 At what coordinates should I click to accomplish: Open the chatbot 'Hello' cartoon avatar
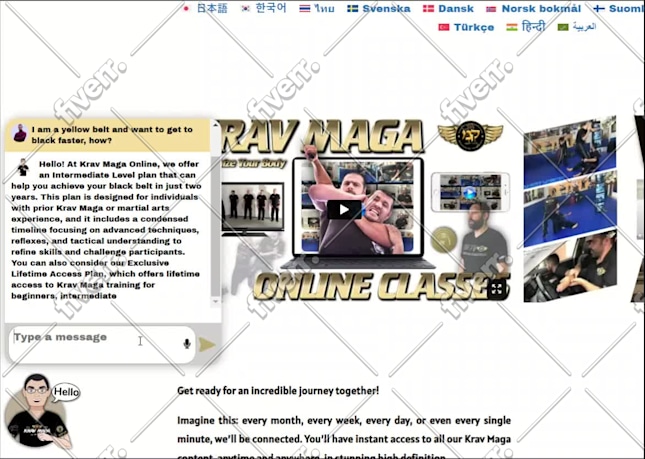[x=37, y=411]
